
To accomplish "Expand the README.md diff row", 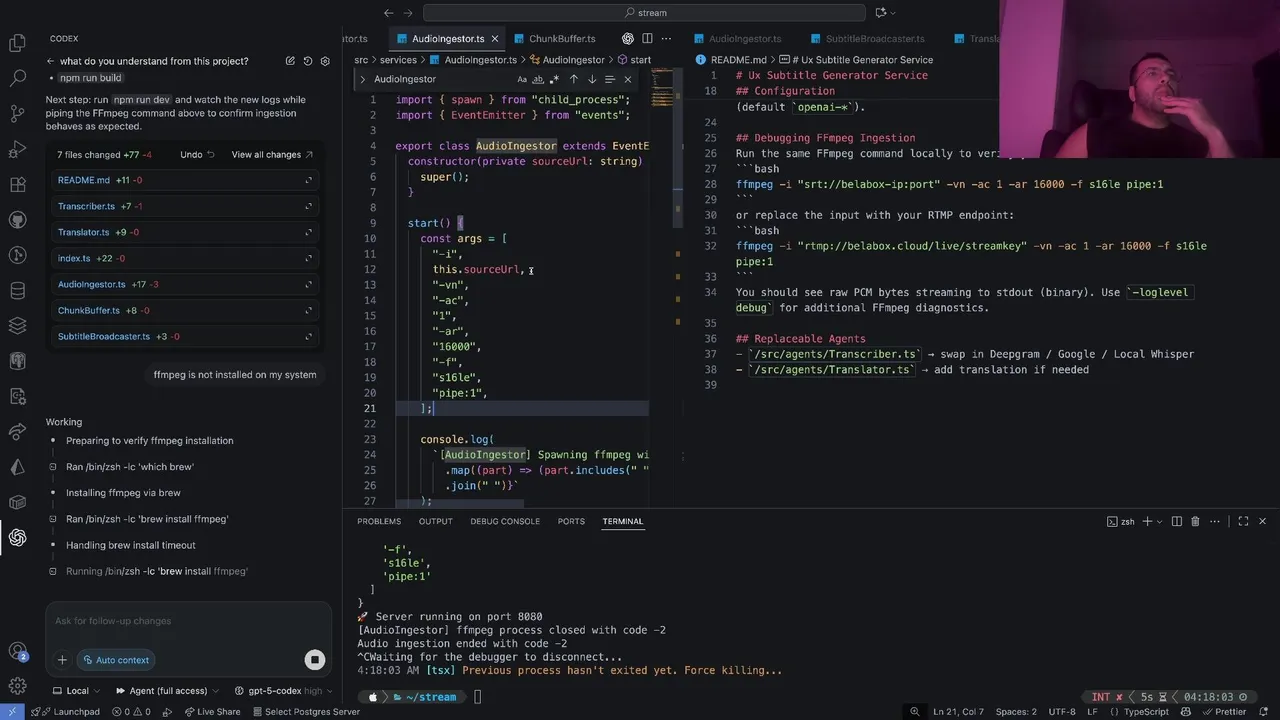I will [x=308, y=180].
